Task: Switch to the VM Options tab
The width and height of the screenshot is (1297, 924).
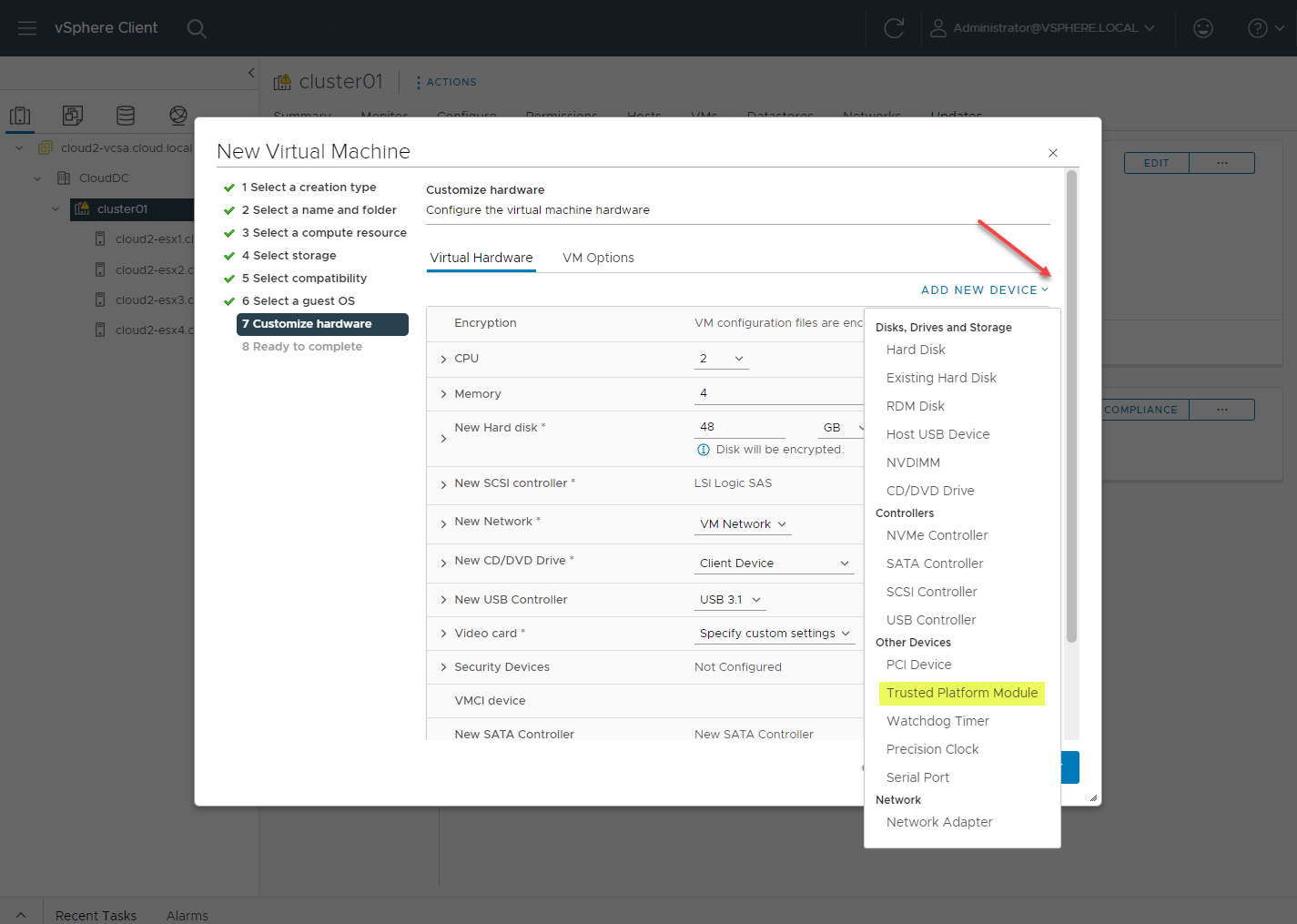Action: click(x=598, y=258)
